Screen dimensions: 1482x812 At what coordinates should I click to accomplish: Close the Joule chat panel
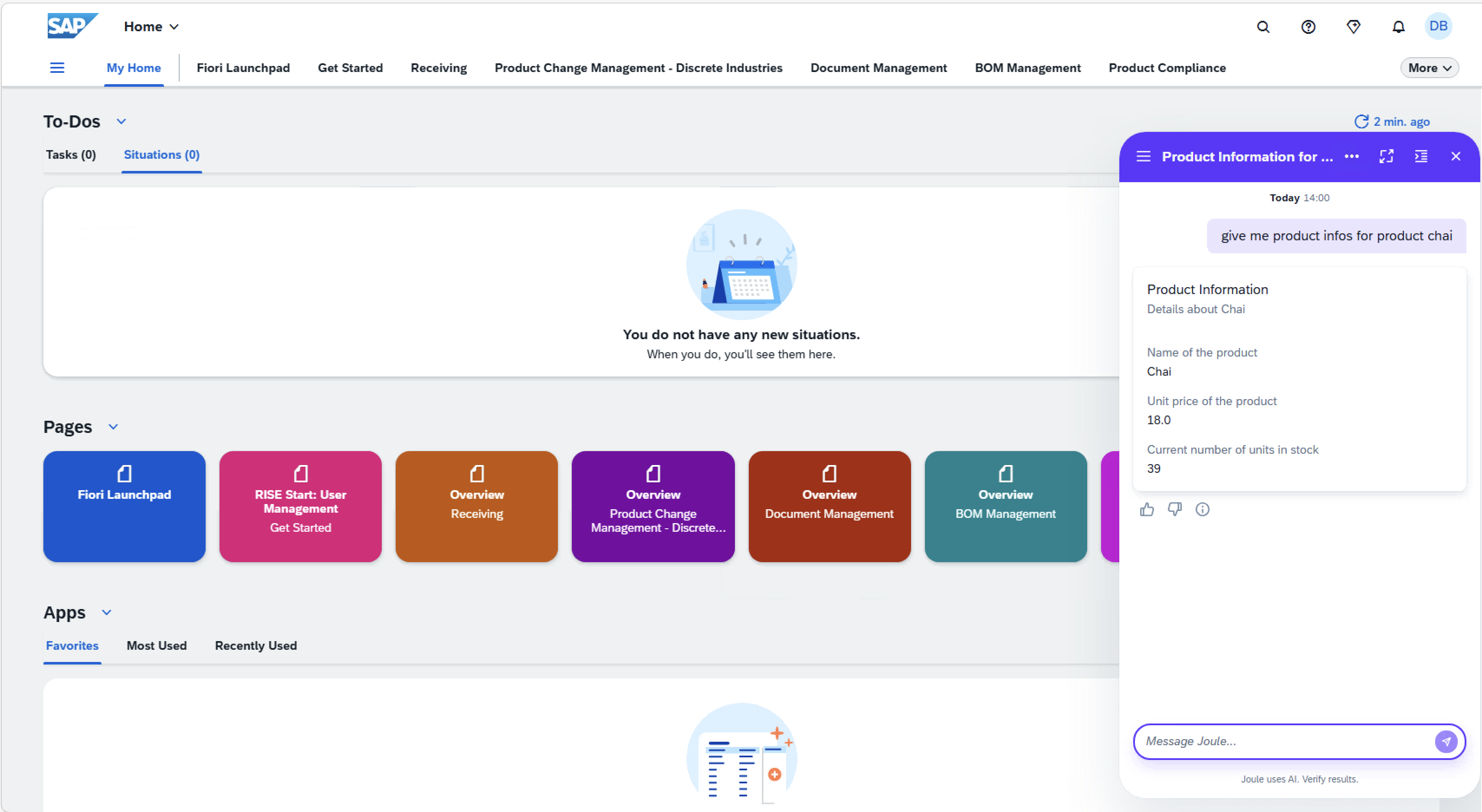[1456, 157]
